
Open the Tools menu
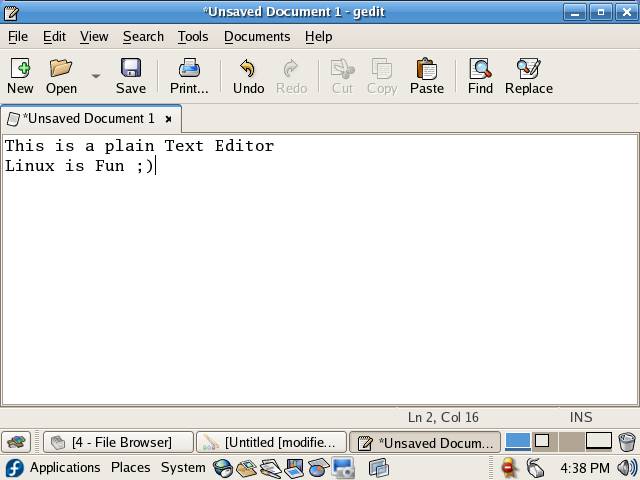pos(193,36)
